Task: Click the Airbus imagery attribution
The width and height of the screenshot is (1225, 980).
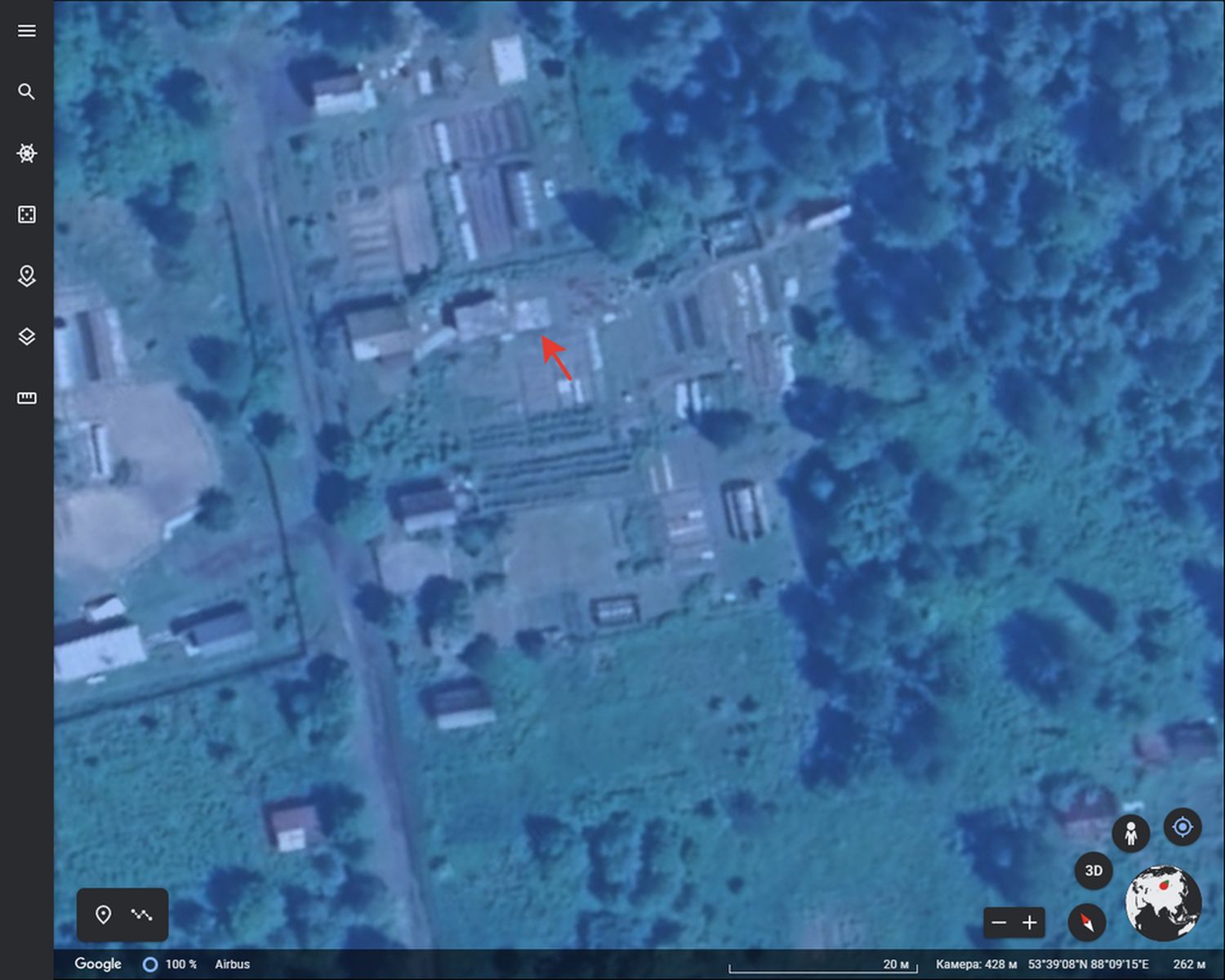Action: tap(232, 964)
